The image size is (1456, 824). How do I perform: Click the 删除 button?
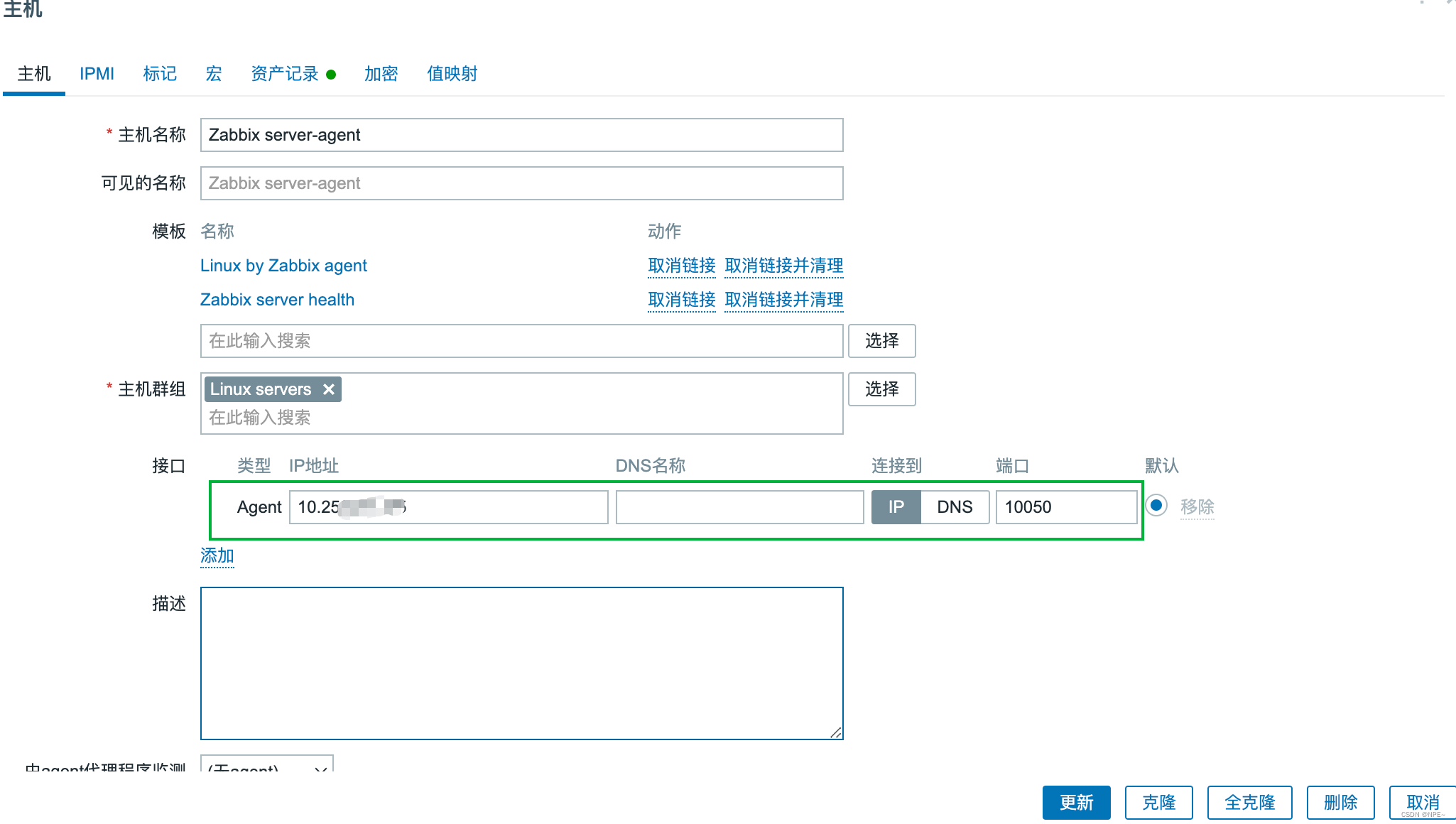pyautogui.click(x=1340, y=803)
